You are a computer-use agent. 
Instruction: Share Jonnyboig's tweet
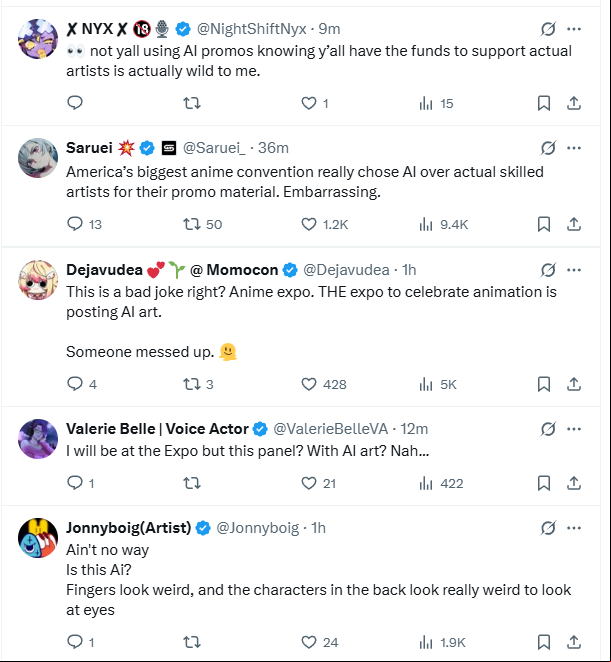click(x=573, y=642)
